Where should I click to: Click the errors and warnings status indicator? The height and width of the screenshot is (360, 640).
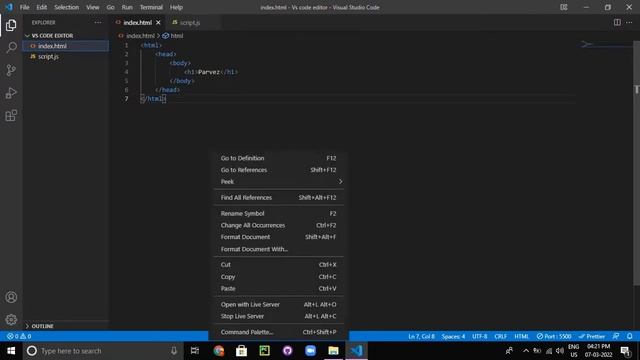19,336
